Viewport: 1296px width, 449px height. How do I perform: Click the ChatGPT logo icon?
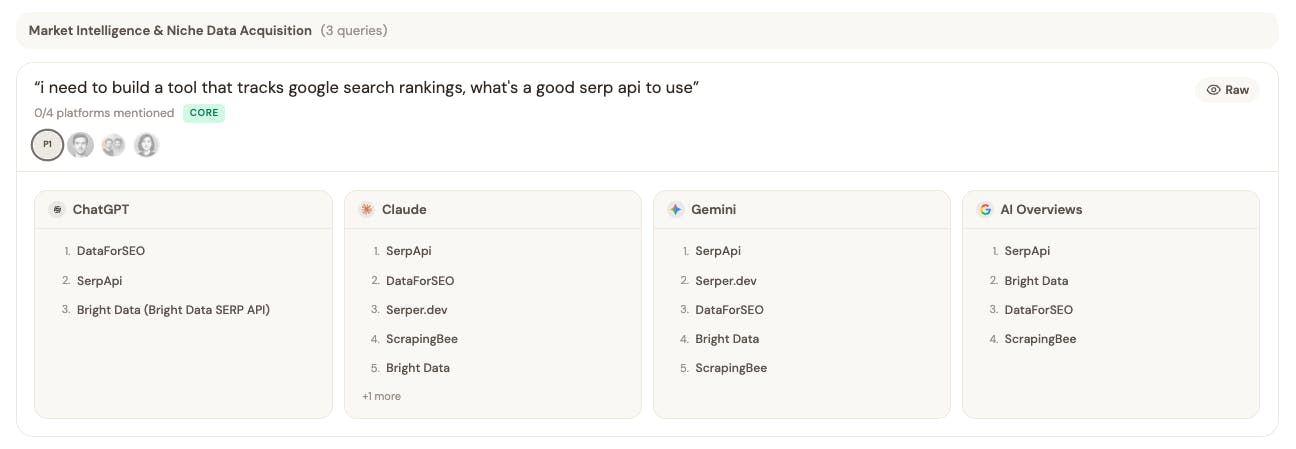point(57,210)
